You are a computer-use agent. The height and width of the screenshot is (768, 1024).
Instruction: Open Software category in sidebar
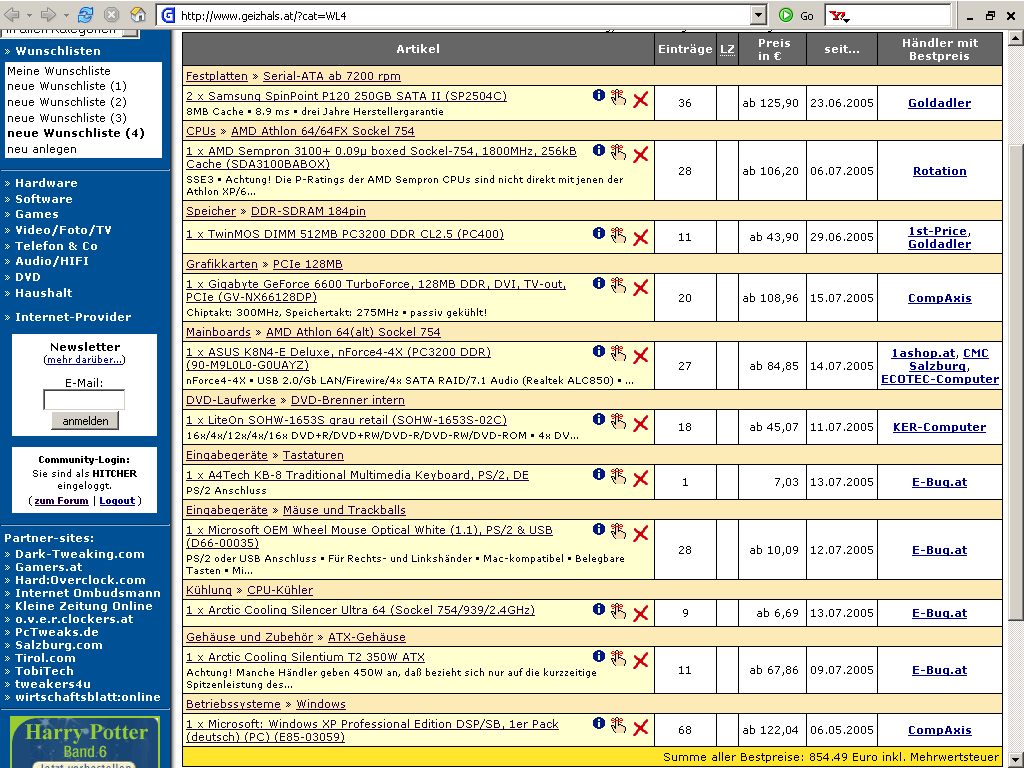click(44, 199)
